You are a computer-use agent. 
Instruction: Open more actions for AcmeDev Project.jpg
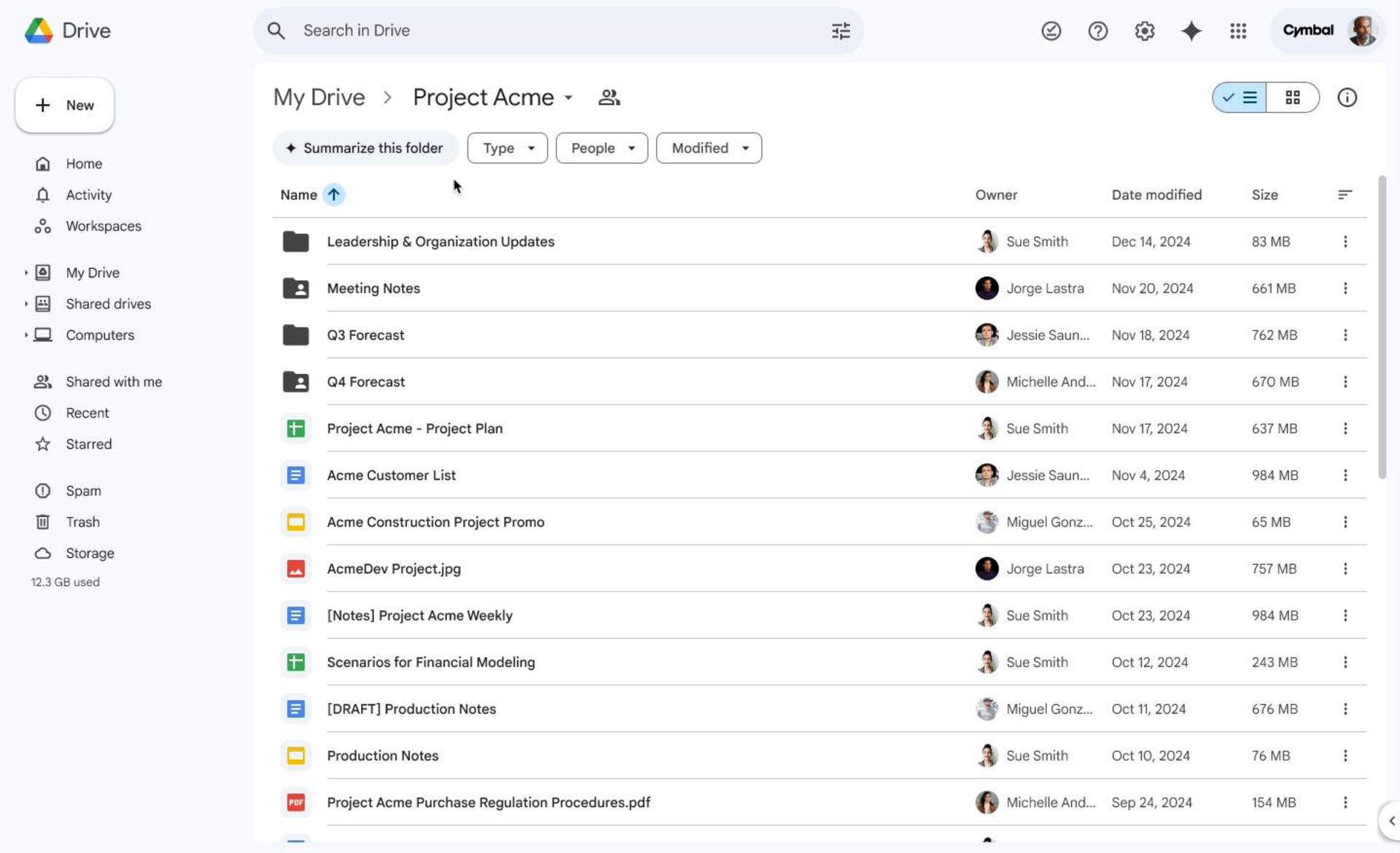point(1345,569)
